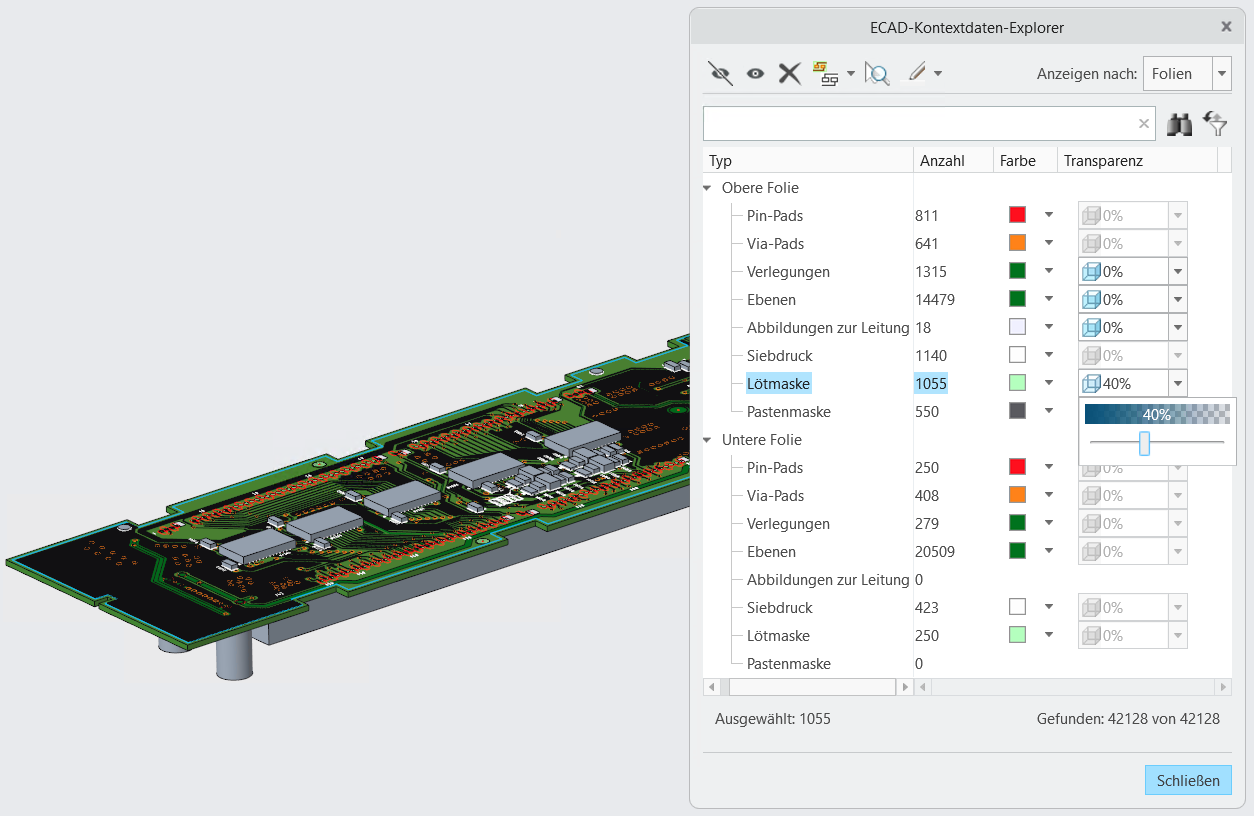
Task: Open dropdown arrow beside layer structure icon
Action: [850, 73]
